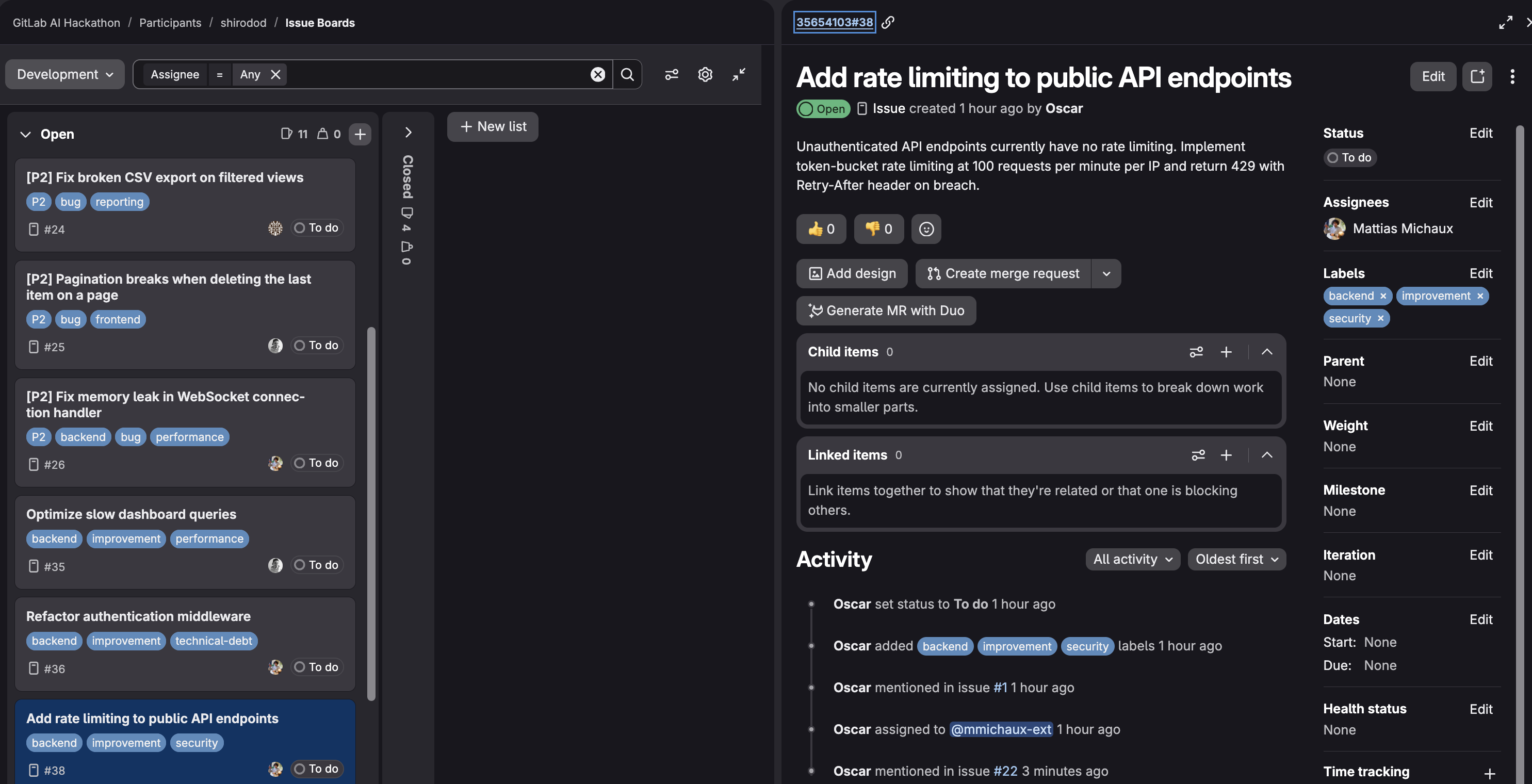Open the Development board dropdown
This screenshot has width=1532, height=784.
[x=65, y=74]
